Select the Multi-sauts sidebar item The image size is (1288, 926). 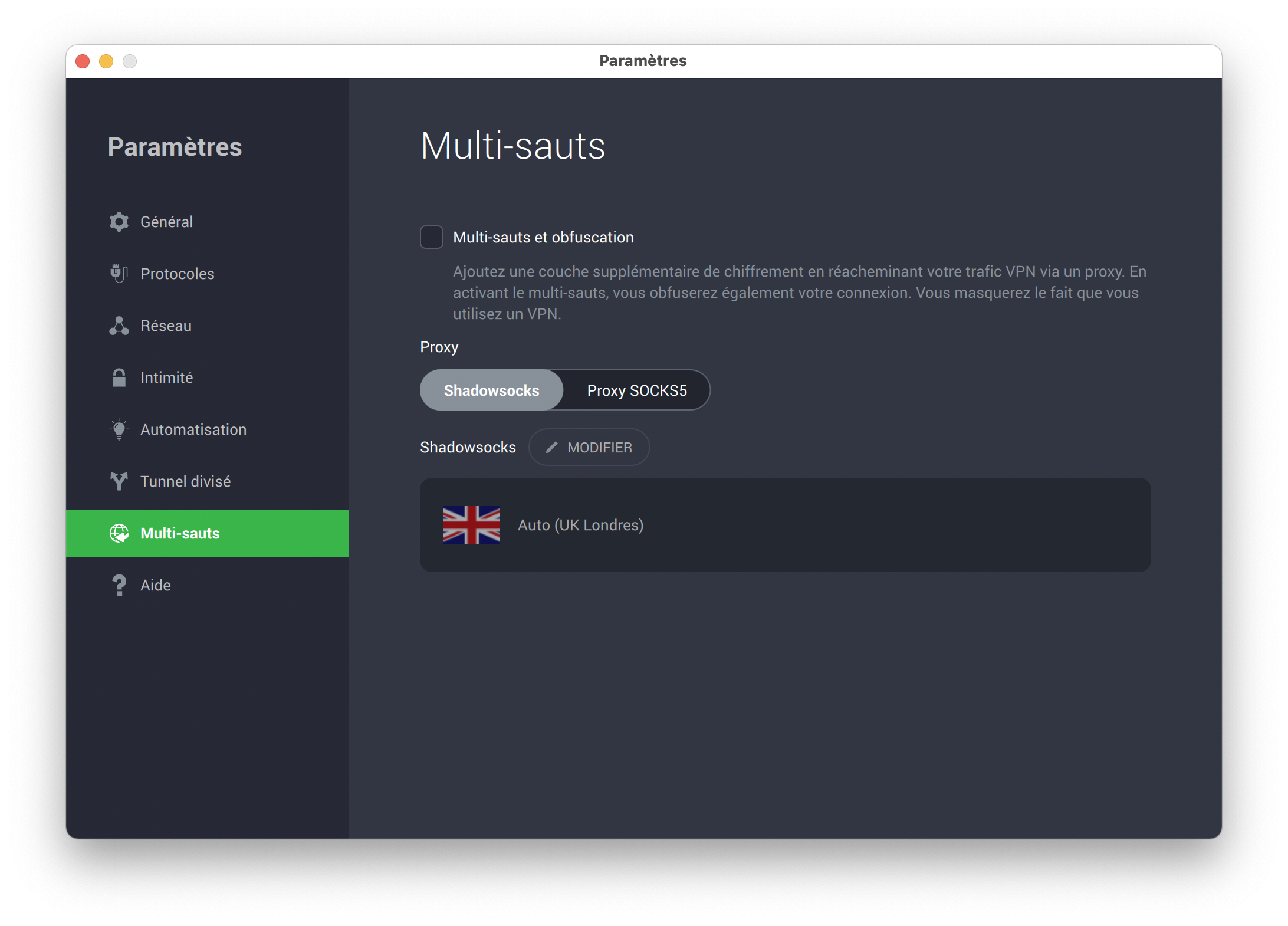pyautogui.click(x=208, y=533)
